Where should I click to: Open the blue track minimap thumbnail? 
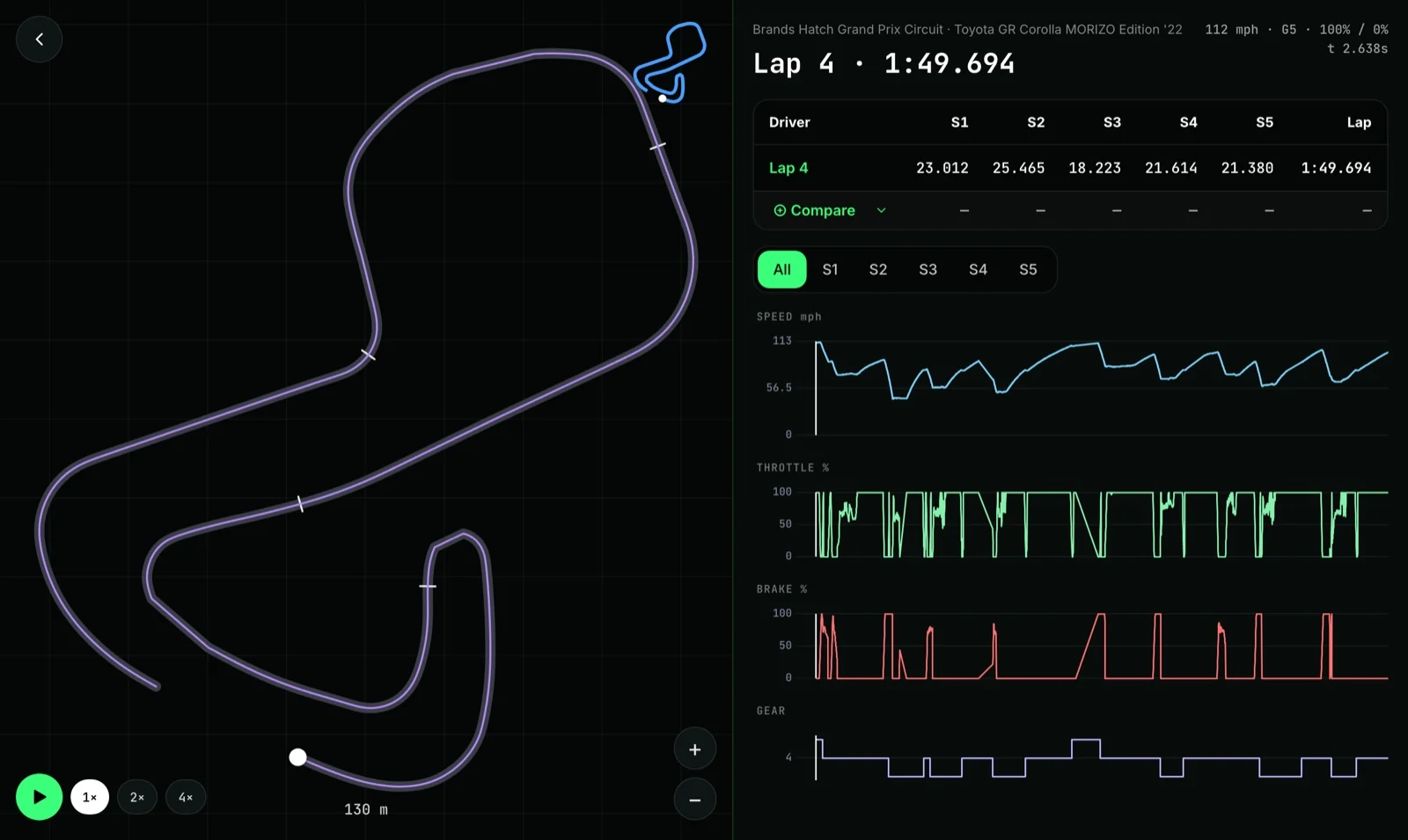(x=671, y=62)
